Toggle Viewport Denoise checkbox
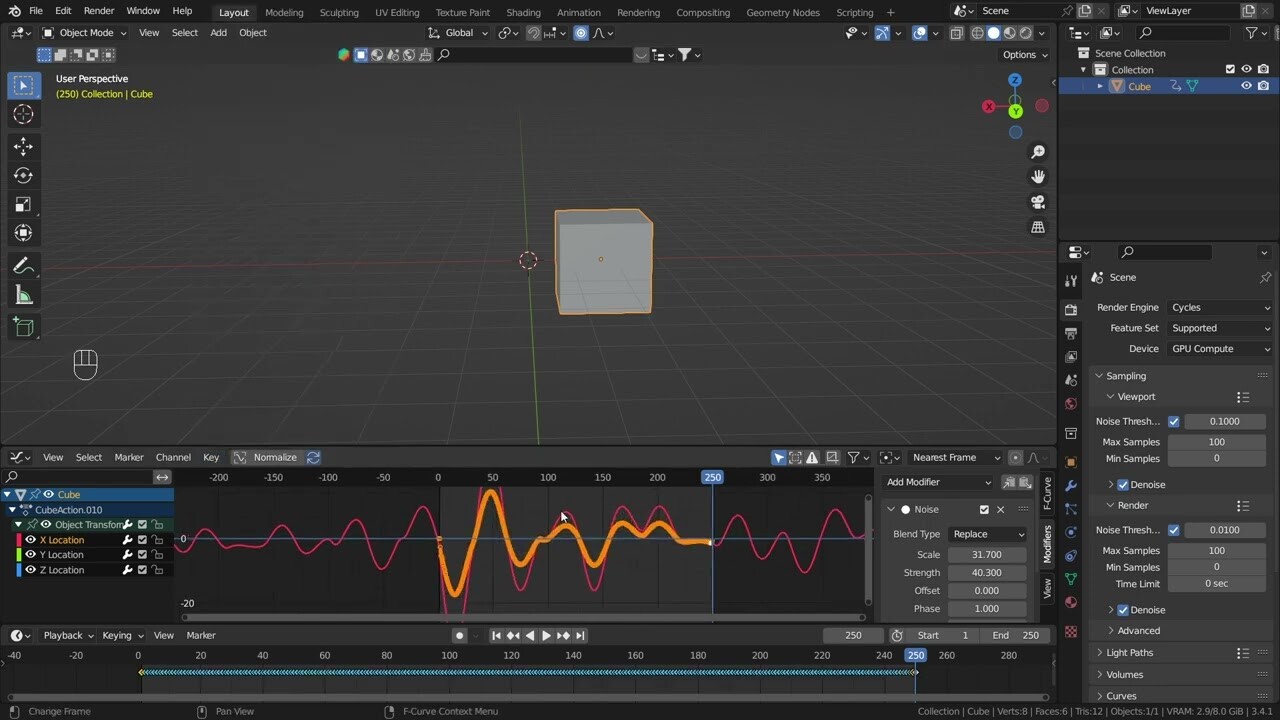This screenshot has height=720, width=1280. [1123, 485]
